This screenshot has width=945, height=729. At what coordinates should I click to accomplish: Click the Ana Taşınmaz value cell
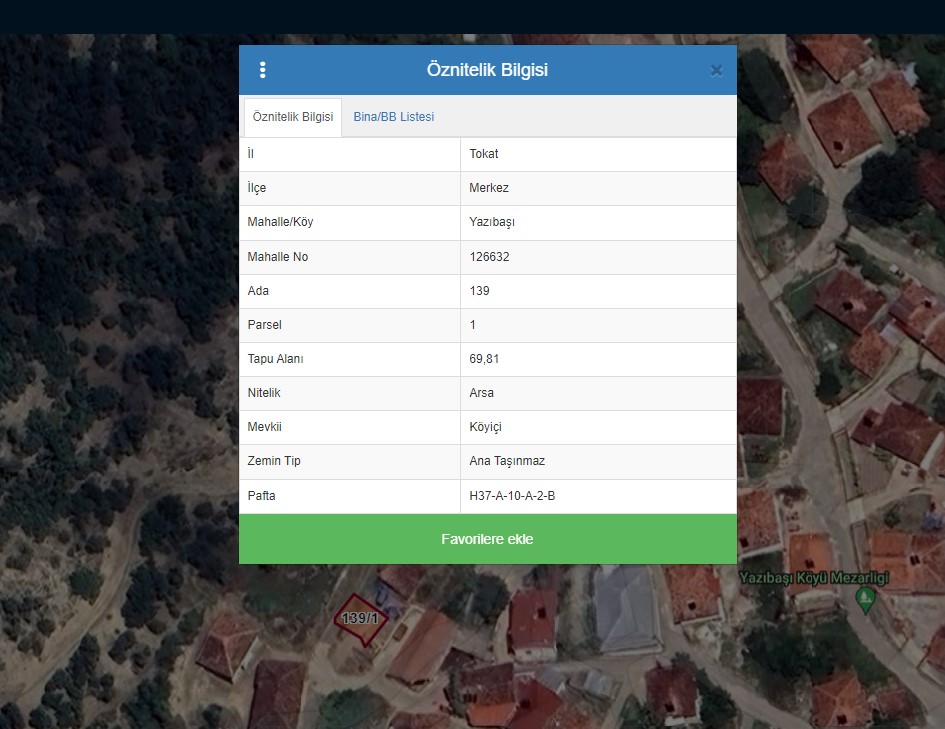click(507, 461)
